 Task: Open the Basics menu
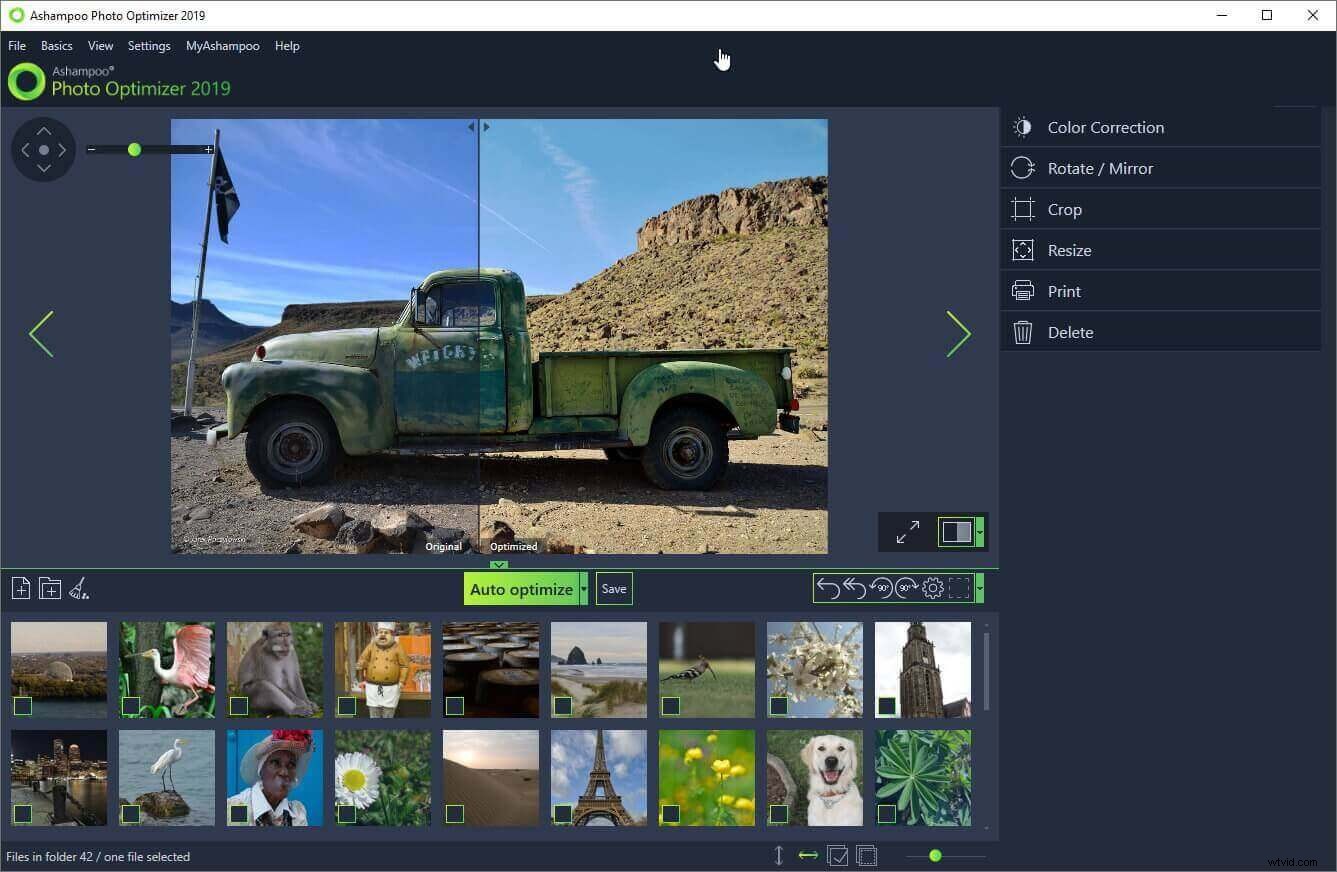pyautogui.click(x=56, y=45)
